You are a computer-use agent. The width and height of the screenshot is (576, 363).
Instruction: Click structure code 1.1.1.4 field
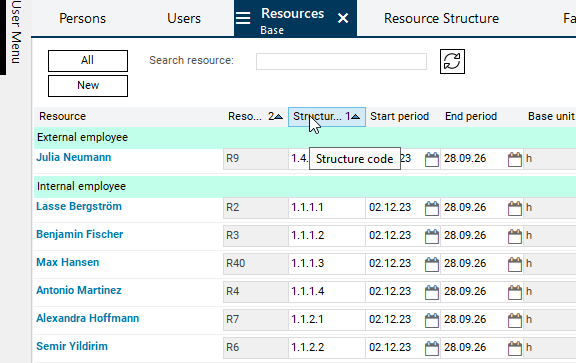click(x=327, y=291)
